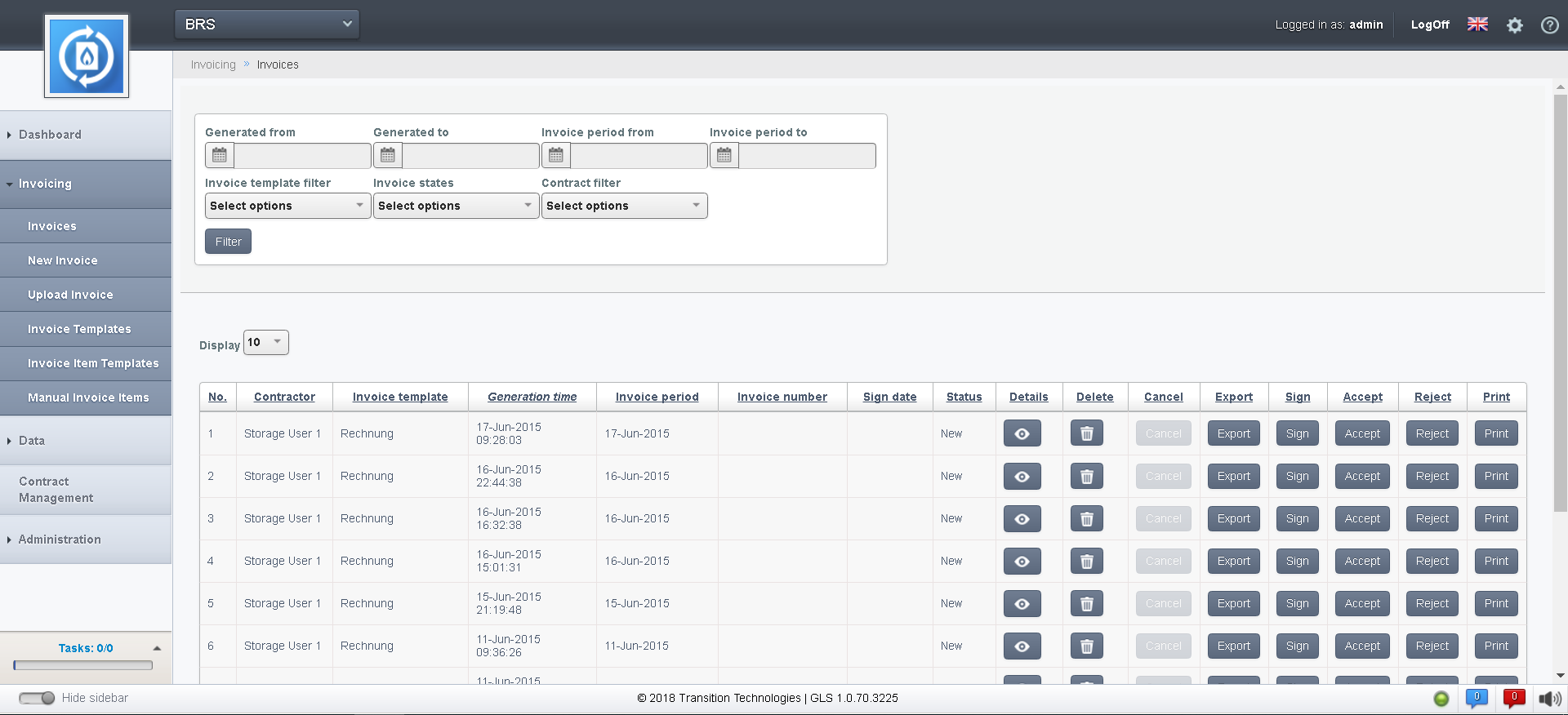Click the trash icon for invoice 3
Screen dimensions: 1568x715
point(1086,519)
